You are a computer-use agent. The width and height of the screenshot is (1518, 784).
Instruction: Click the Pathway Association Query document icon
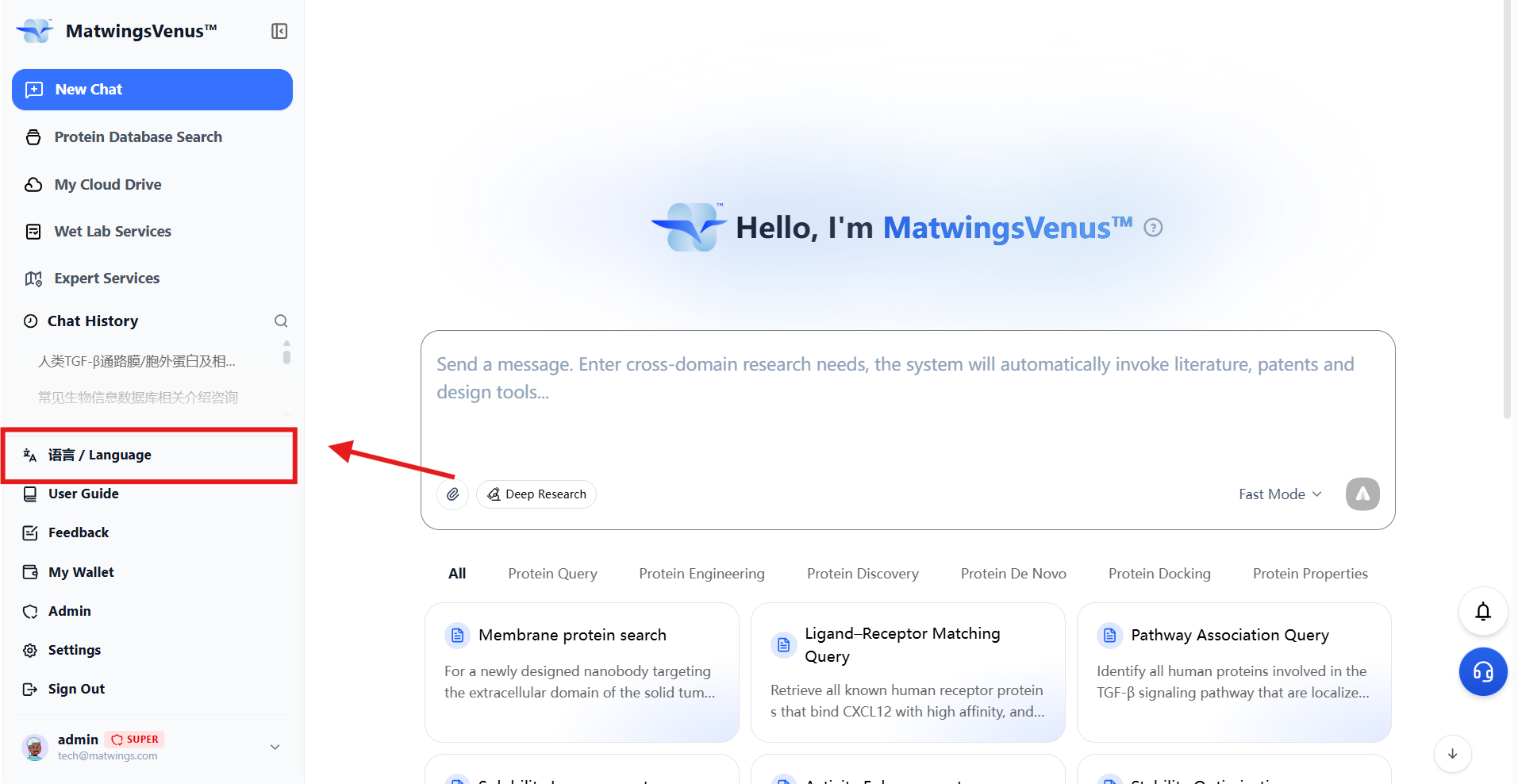coord(1109,636)
